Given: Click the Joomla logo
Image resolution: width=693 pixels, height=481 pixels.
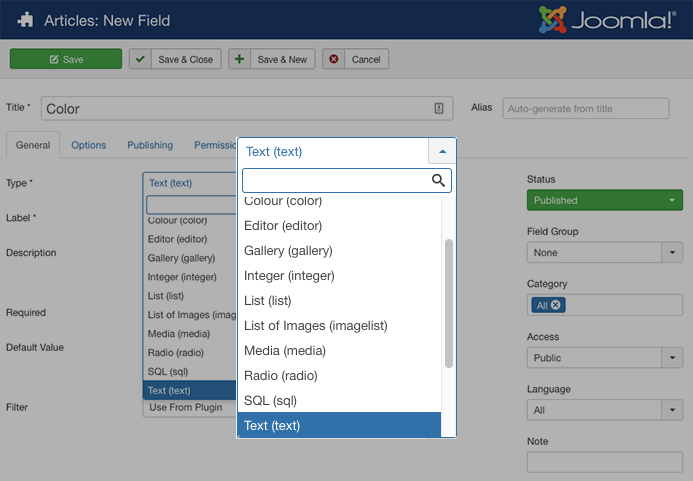Looking at the screenshot, I should coord(608,20).
